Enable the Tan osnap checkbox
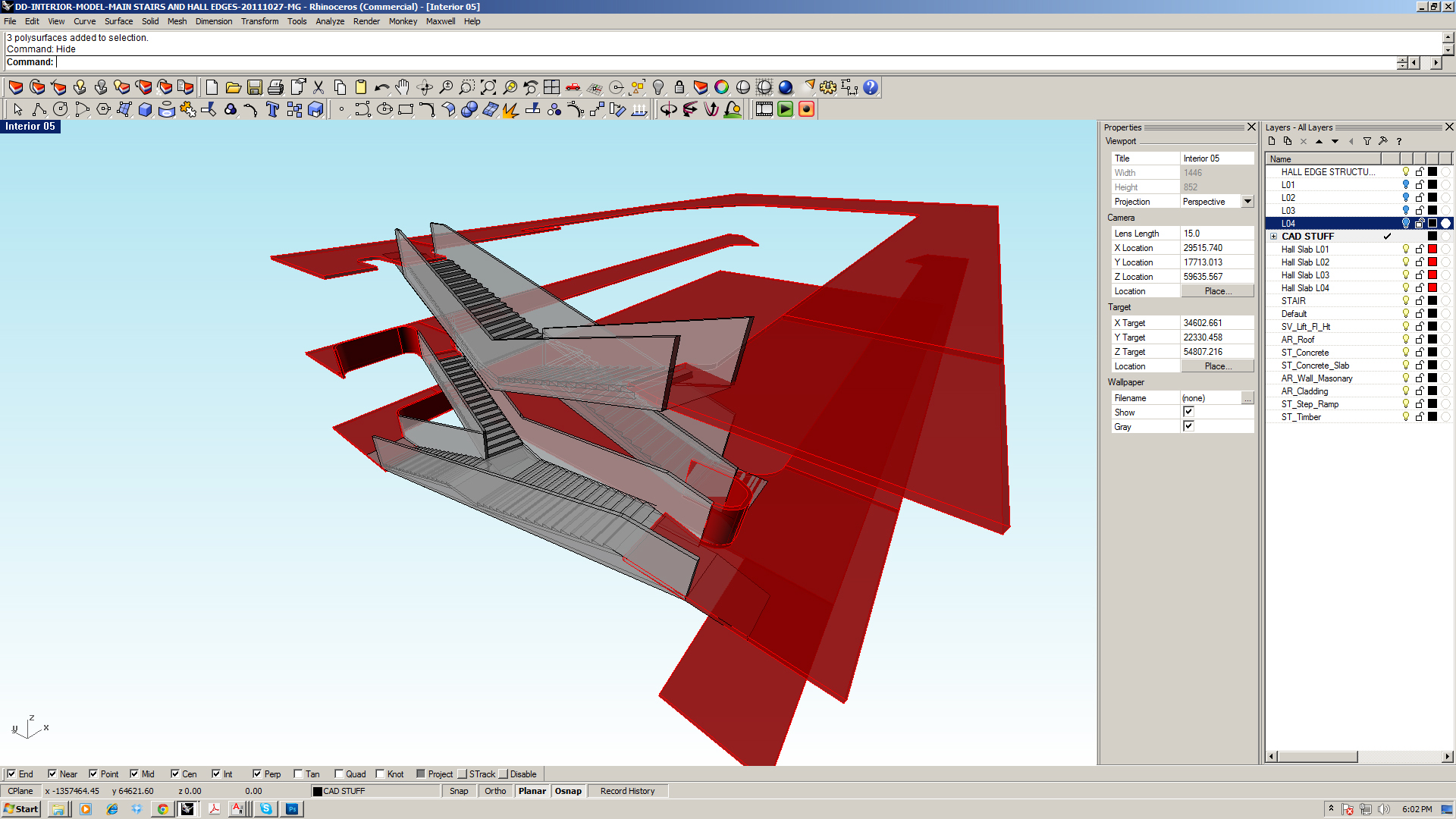The height and width of the screenshot is (819, 1456). (x=298, y=774)
